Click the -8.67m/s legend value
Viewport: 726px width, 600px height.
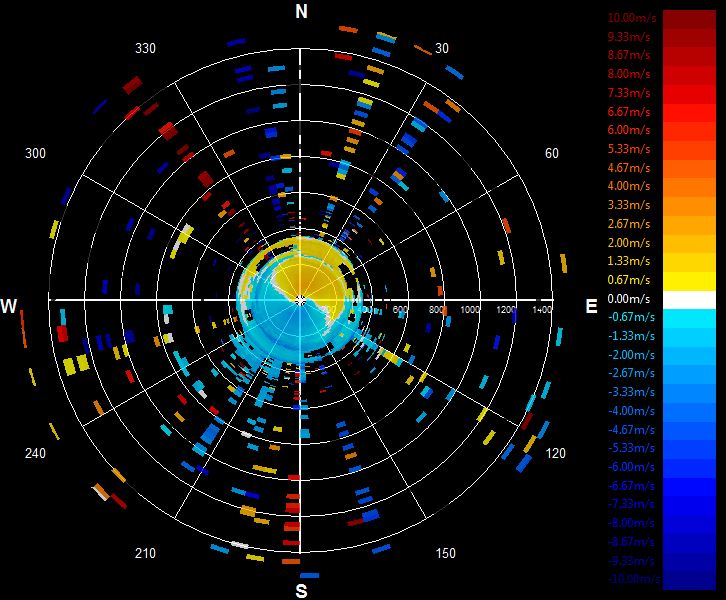click(x=631, y=542)
